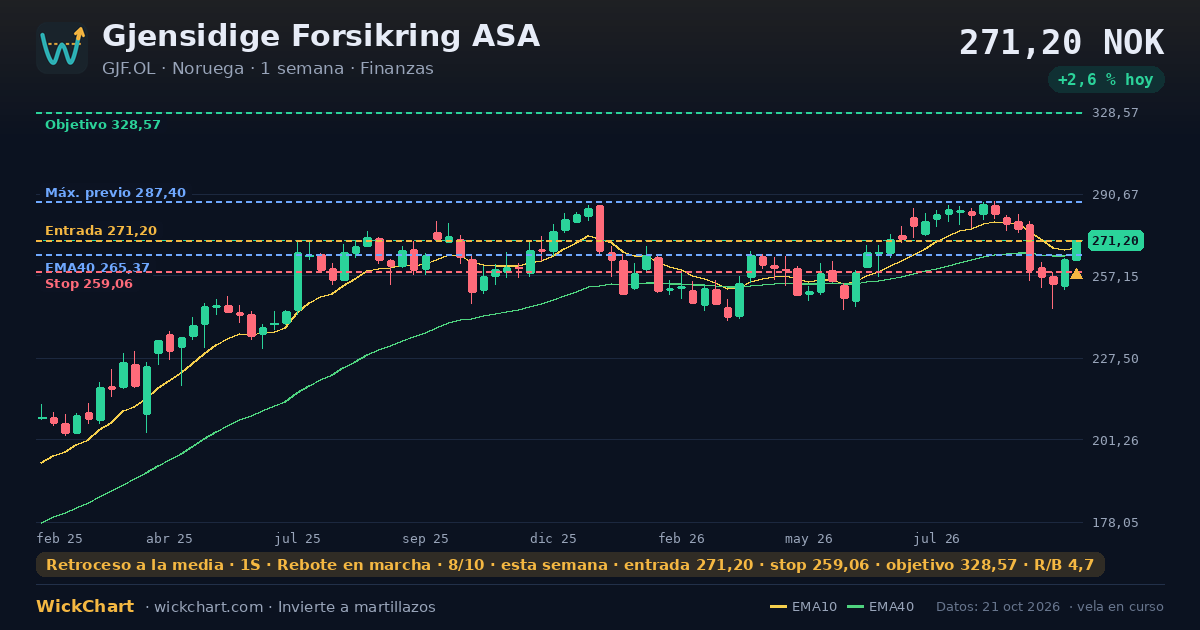Select the title Gjensidige Forsikring ASA

point(321,36)
